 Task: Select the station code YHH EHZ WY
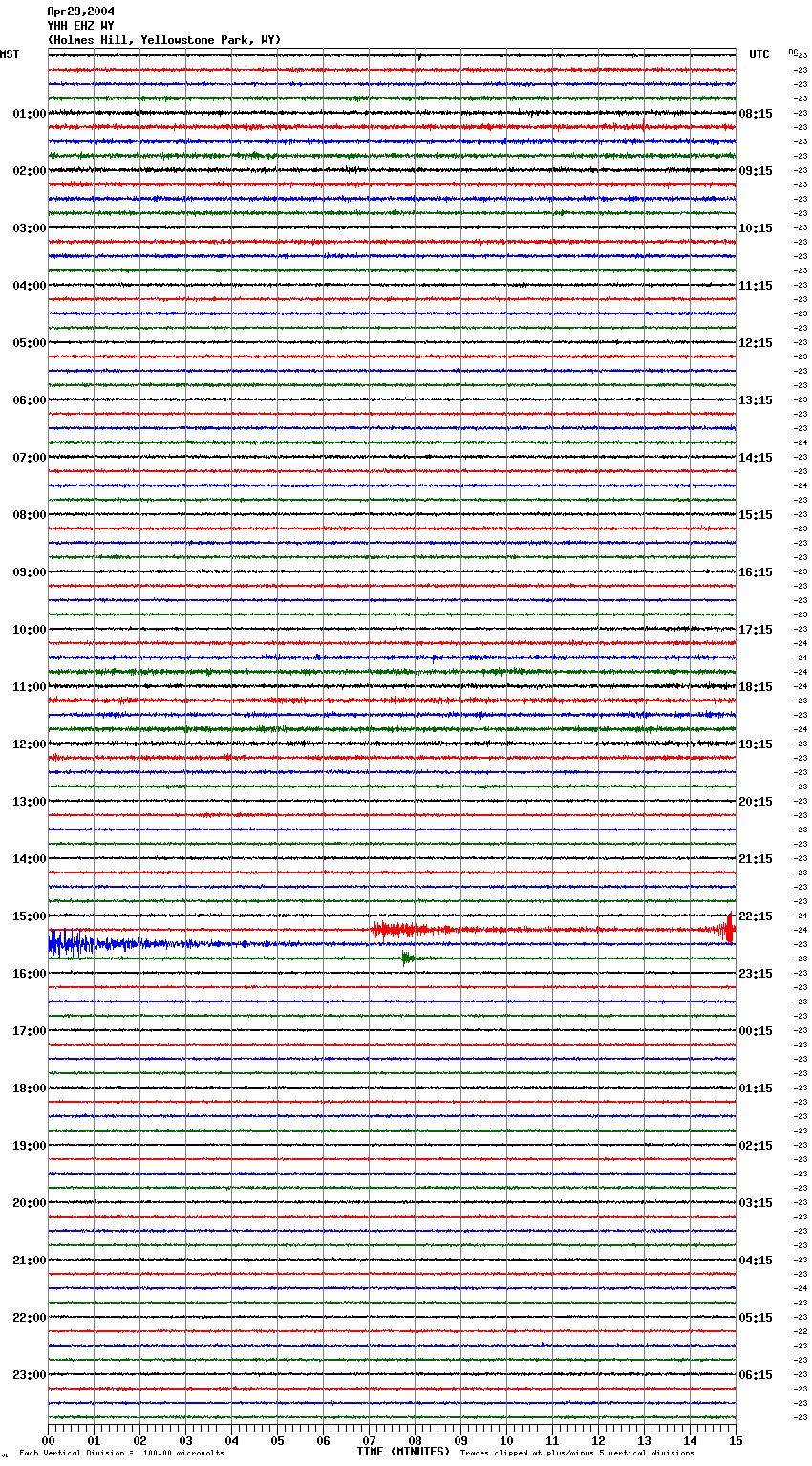81,26
